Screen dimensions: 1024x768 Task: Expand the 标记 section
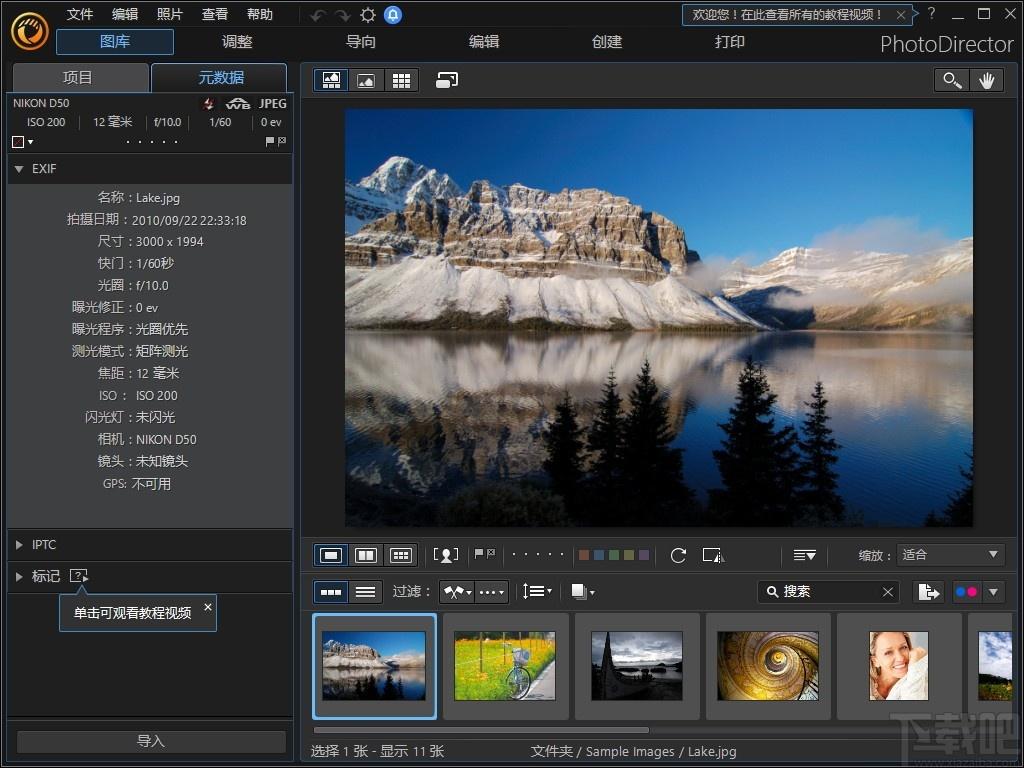(x=19, y=577)
